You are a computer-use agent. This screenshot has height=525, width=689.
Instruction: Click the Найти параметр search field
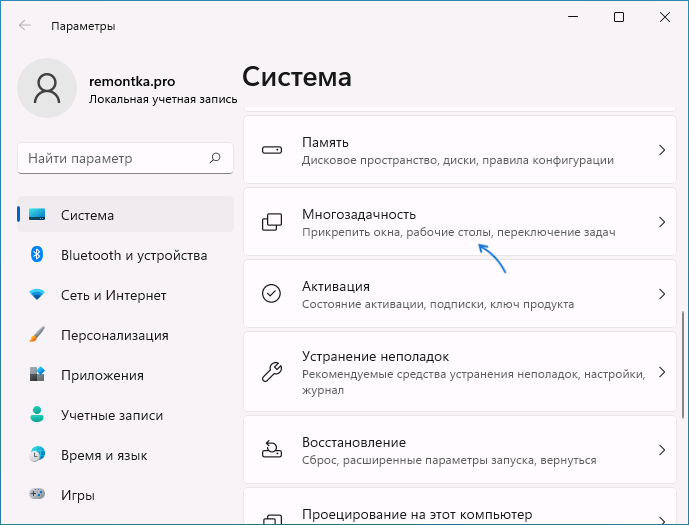click(125, 158)
